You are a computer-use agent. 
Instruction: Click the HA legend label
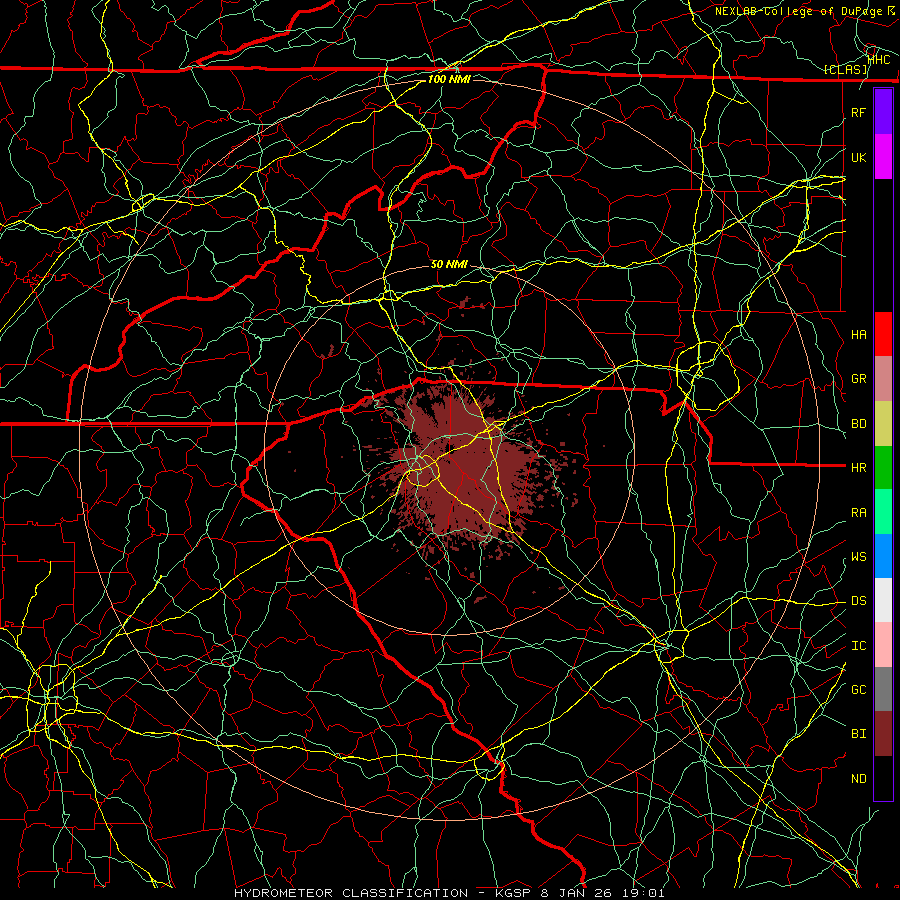click(x=858, y=335)
